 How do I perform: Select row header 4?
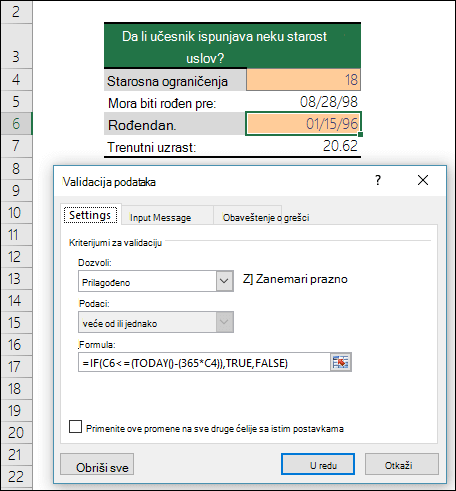point(16,80)
